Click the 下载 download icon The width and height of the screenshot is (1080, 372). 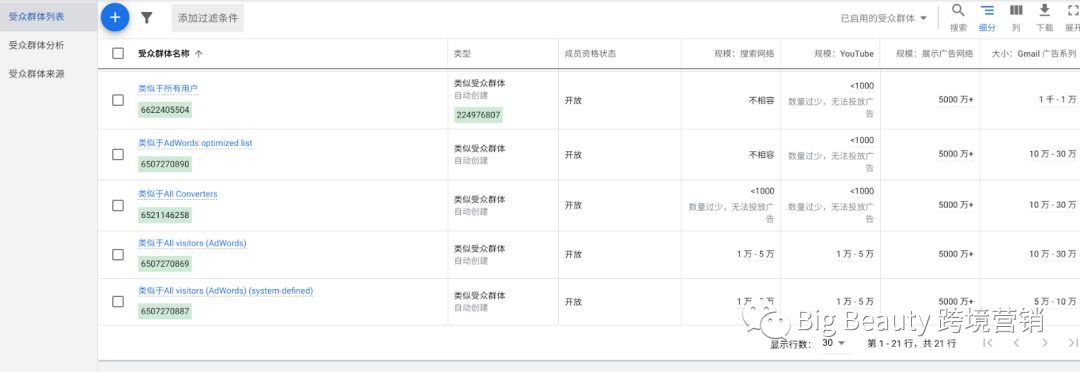(x=1044, y=10)
